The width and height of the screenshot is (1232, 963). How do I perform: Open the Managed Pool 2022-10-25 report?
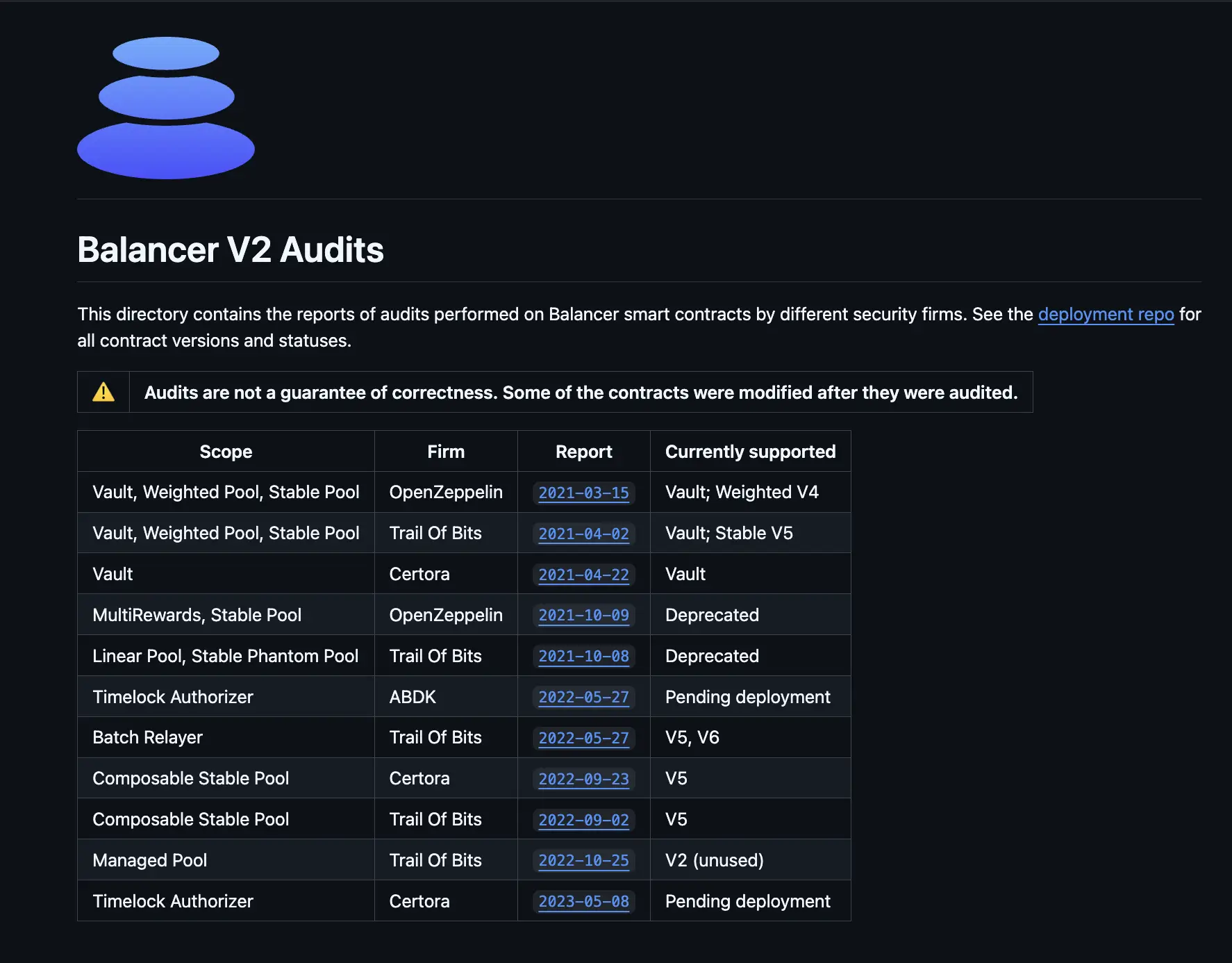click(583, 861)
